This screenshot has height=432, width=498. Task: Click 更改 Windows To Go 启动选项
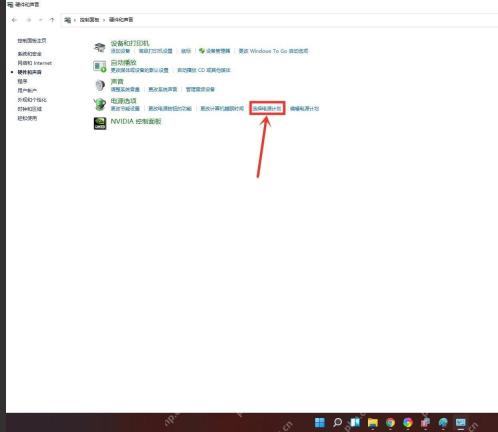point(273,51)
